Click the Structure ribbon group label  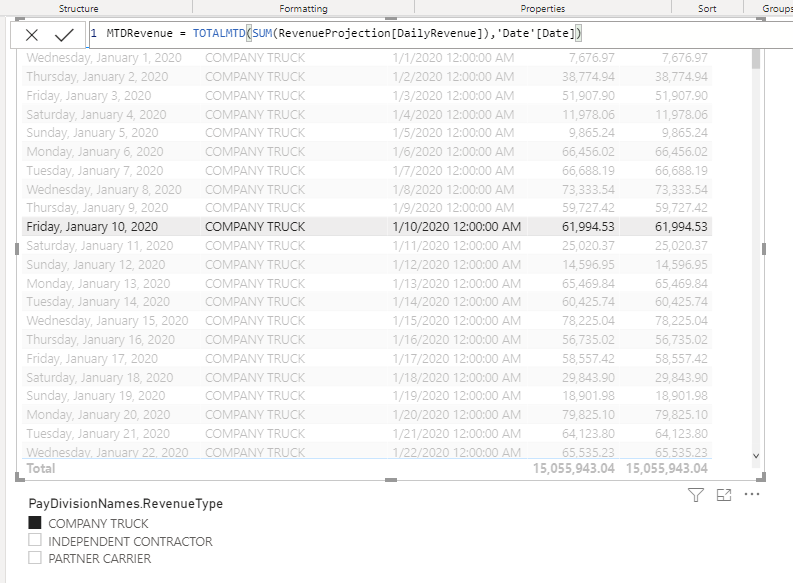tap(78, 9)
